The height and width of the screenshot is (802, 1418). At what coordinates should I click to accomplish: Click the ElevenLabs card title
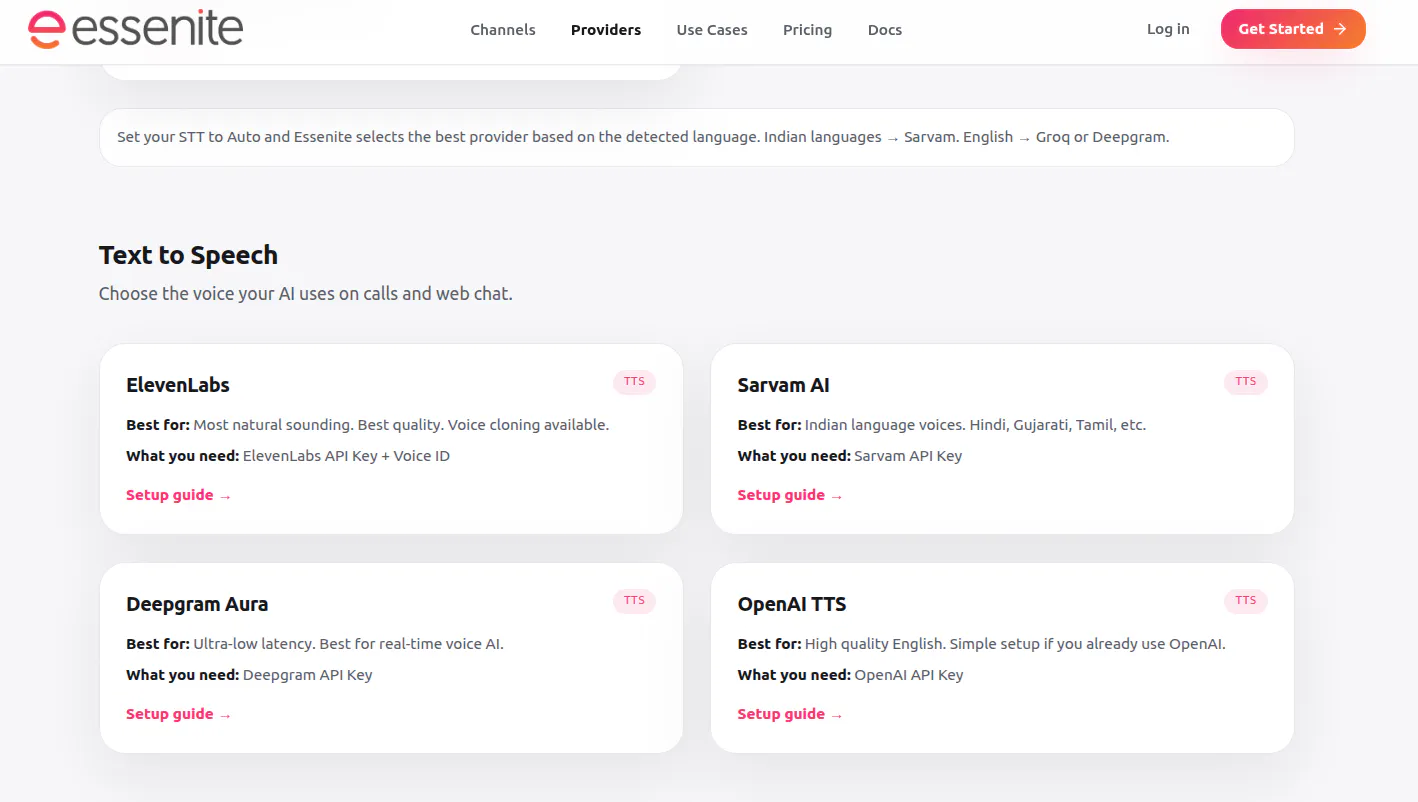[x=178, y=385]
